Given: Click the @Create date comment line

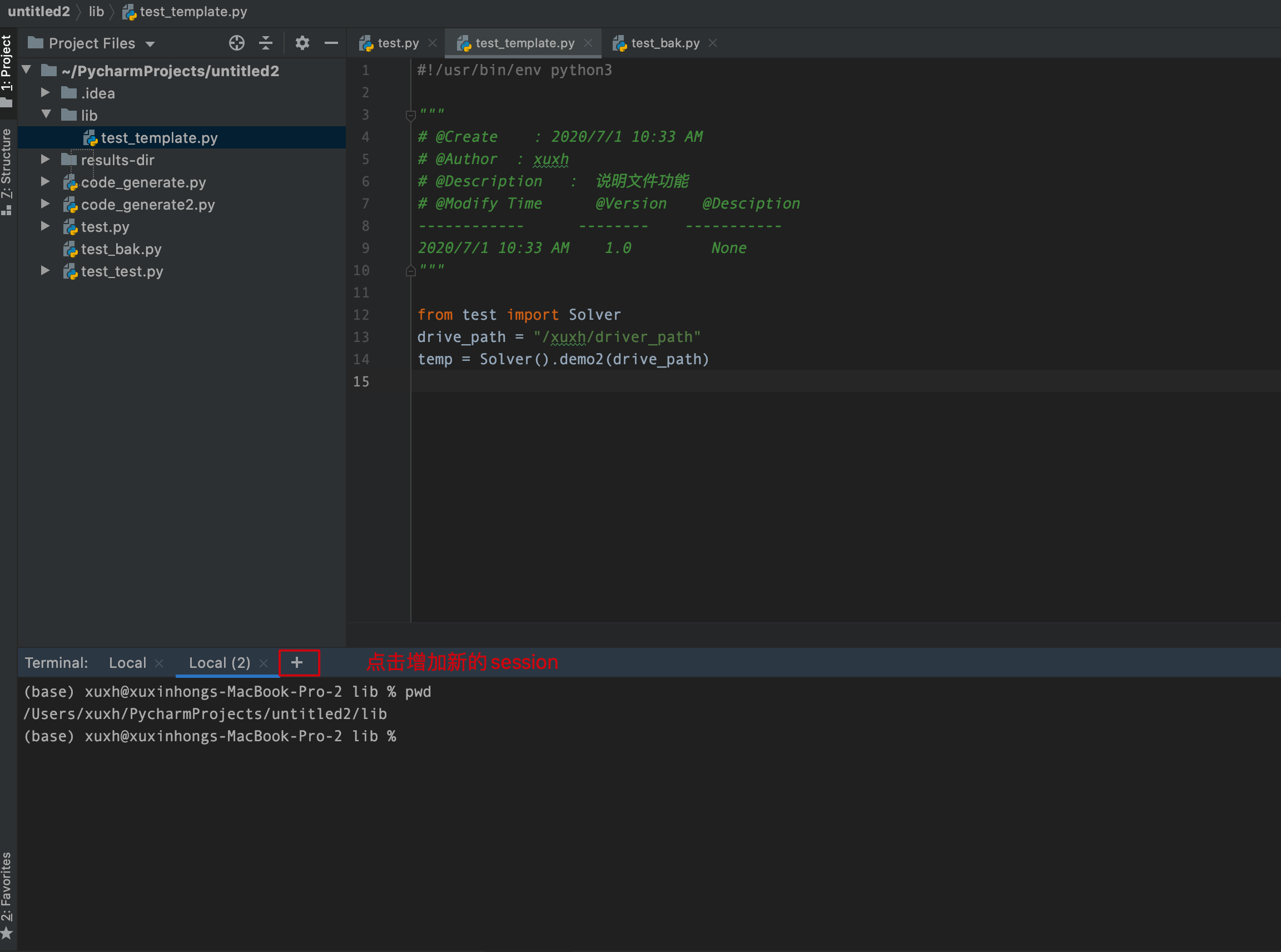Looking at the screenshot, I should [x=560, y=137].
